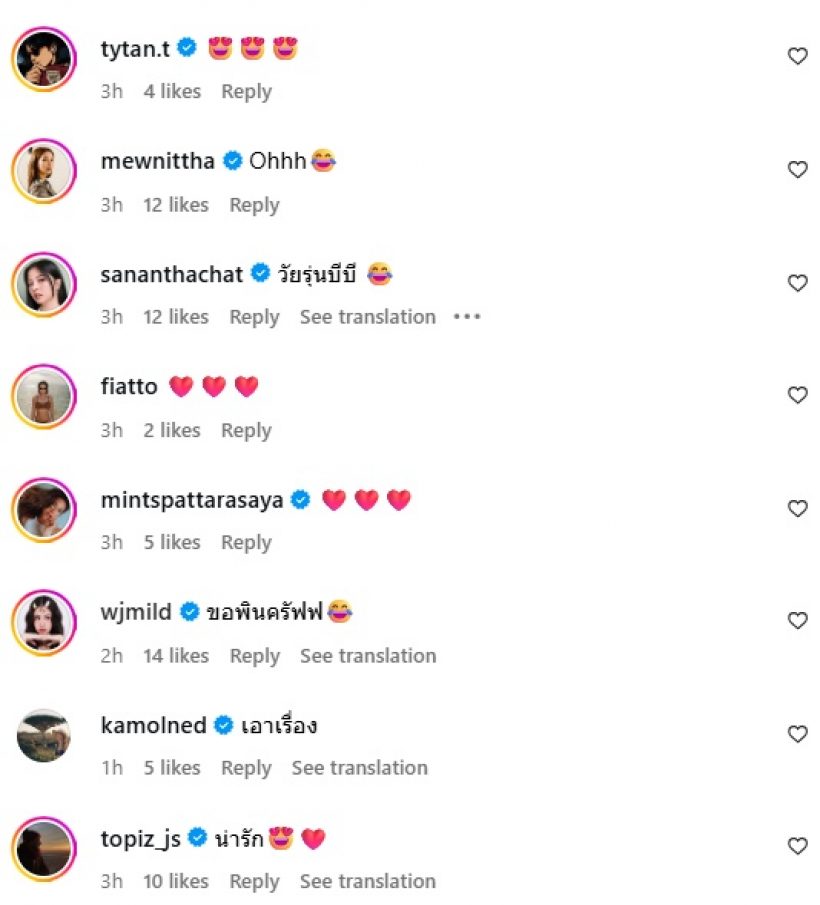Viewport: 820px width, 905px height.
Task: Click the verified badge next to tytan.t
Action: click(x=186, y=45)
